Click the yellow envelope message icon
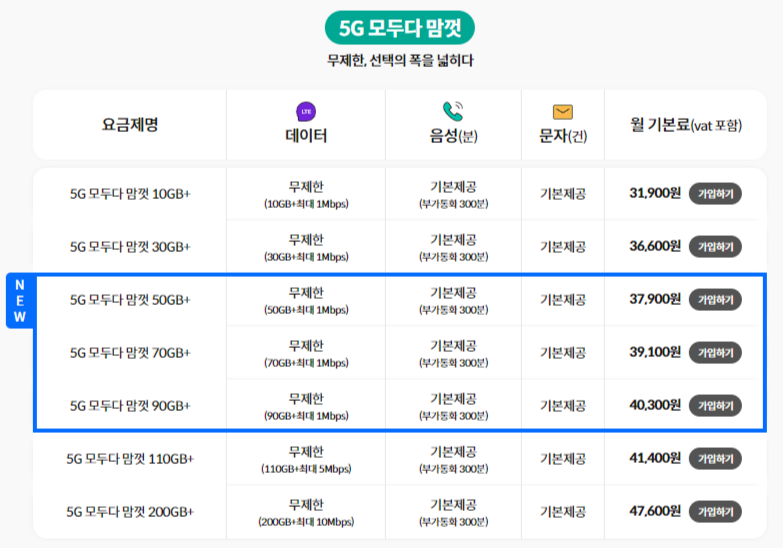783x548 pixels. 563,112
